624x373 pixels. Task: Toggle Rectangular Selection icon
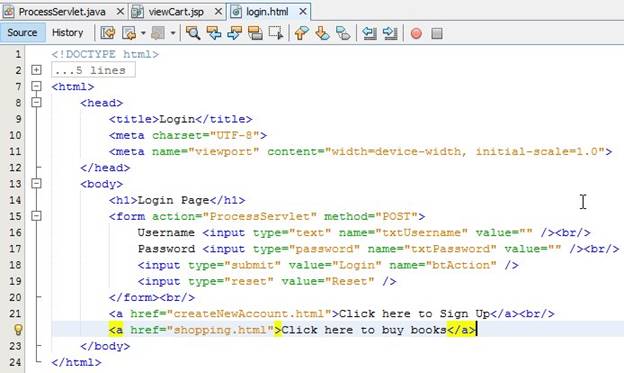[x=276, y=33]
